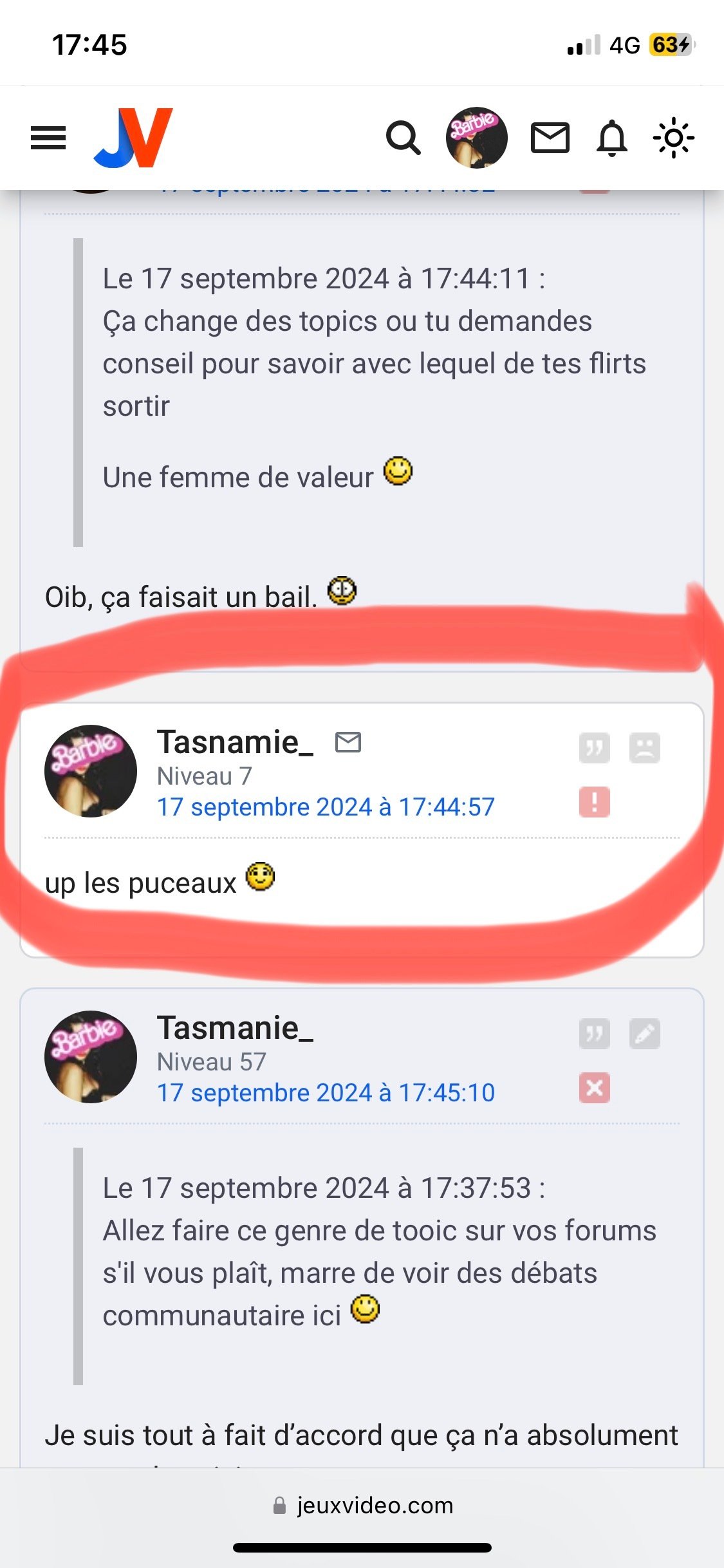Image resolution: width=724 pixels, height=1568 pixels.
Task: Open the search magnifier icon
Action: (x=403, y=138)
